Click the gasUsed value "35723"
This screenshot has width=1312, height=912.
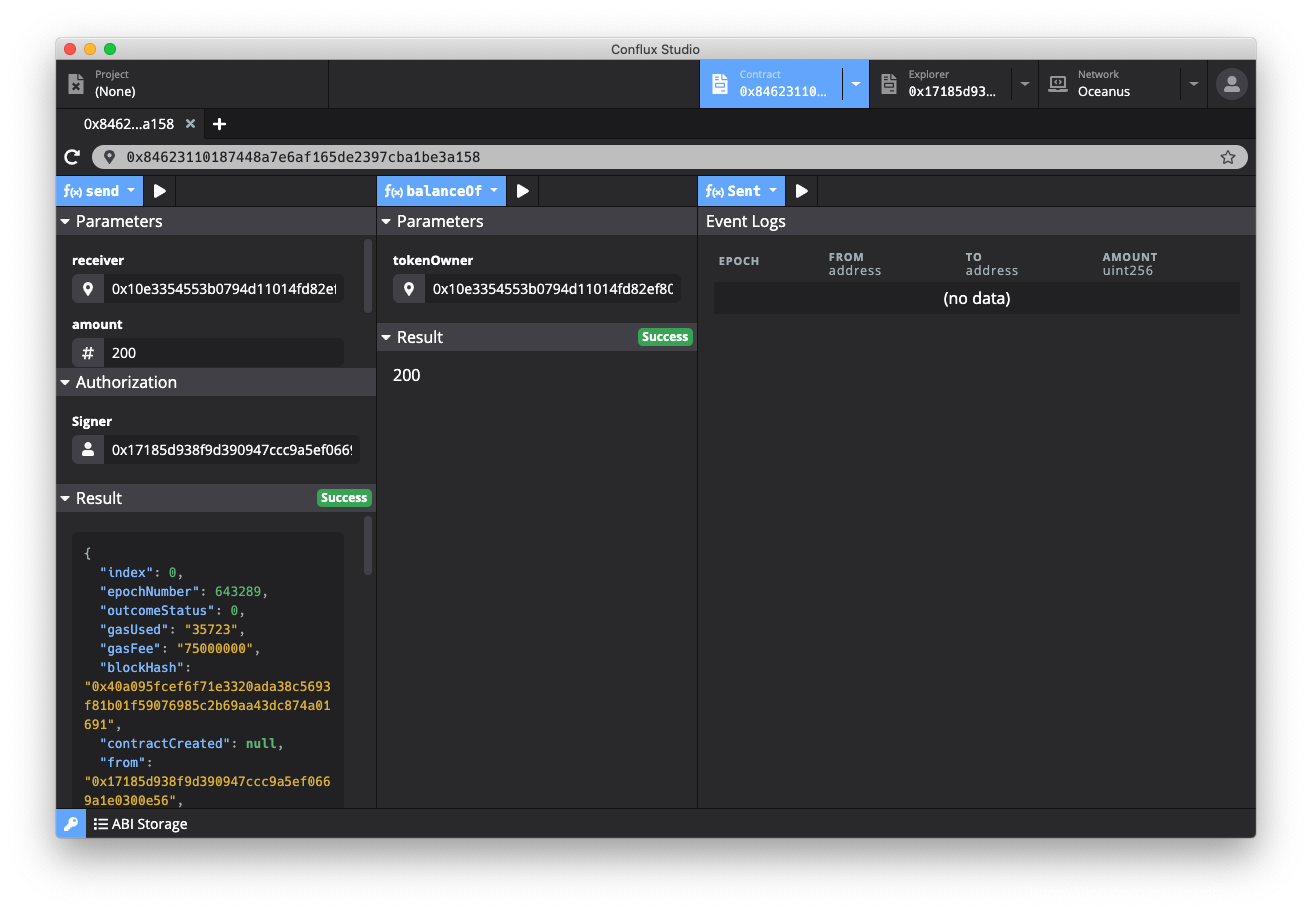click(211, 629)
